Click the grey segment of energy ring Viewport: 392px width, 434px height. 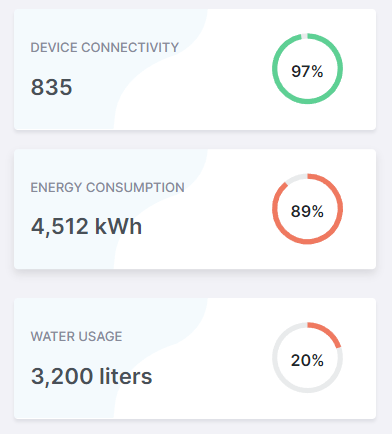[295, 178]
